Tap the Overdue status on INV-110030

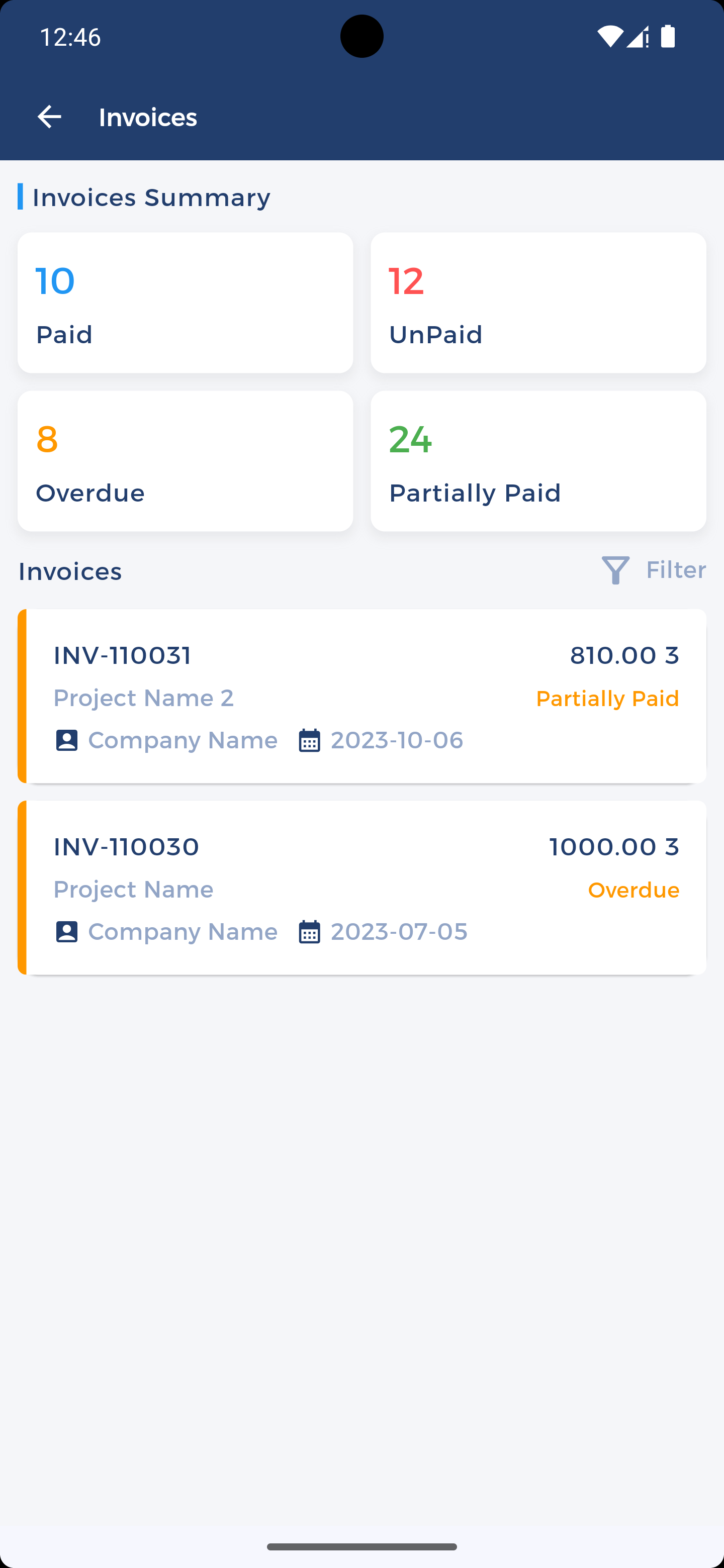coord(633,891)
